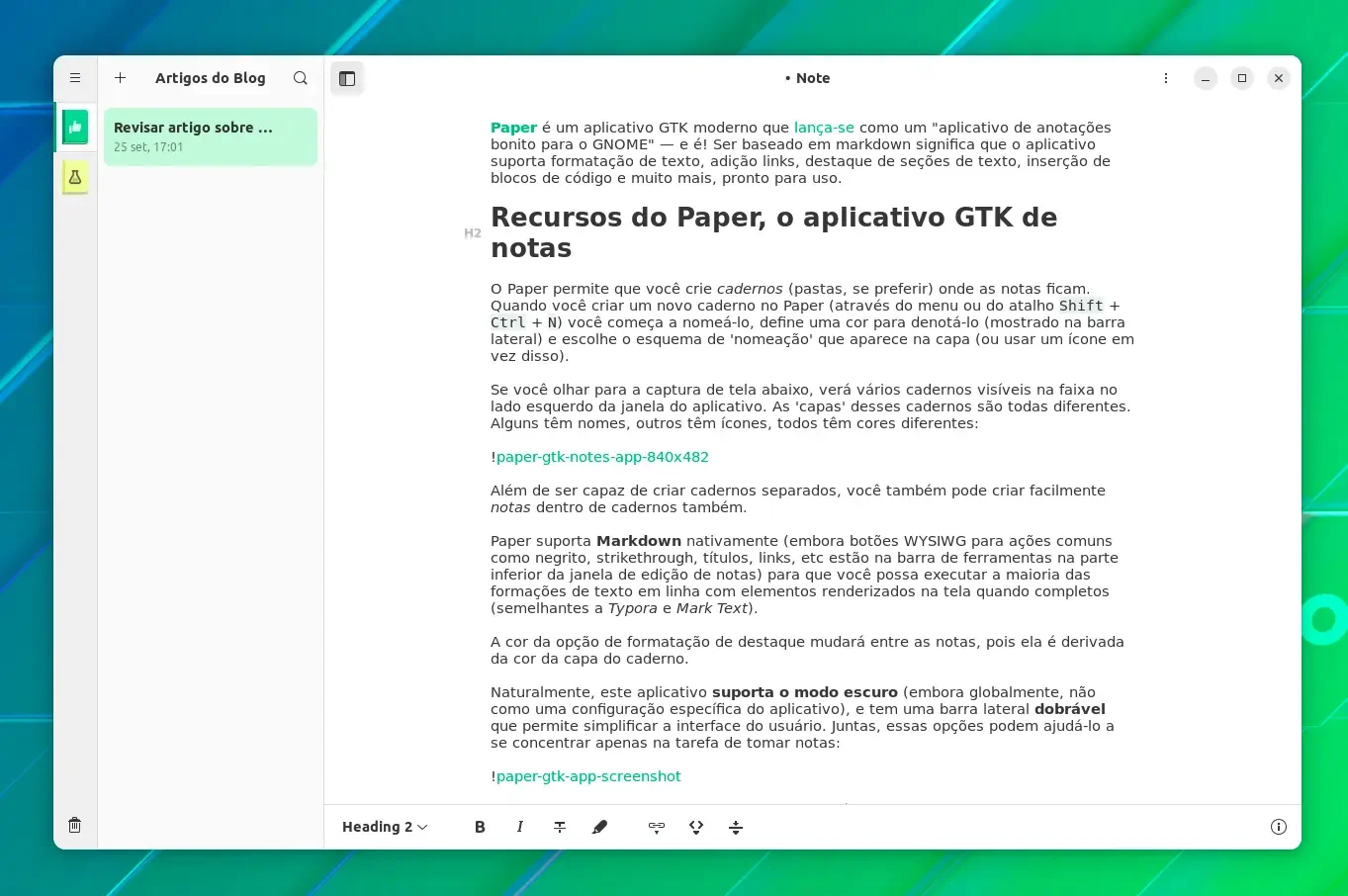Image resolution: width=1348 pixels, height=896 pixels.
Task: Insert a code block
Action: point(696,827)
